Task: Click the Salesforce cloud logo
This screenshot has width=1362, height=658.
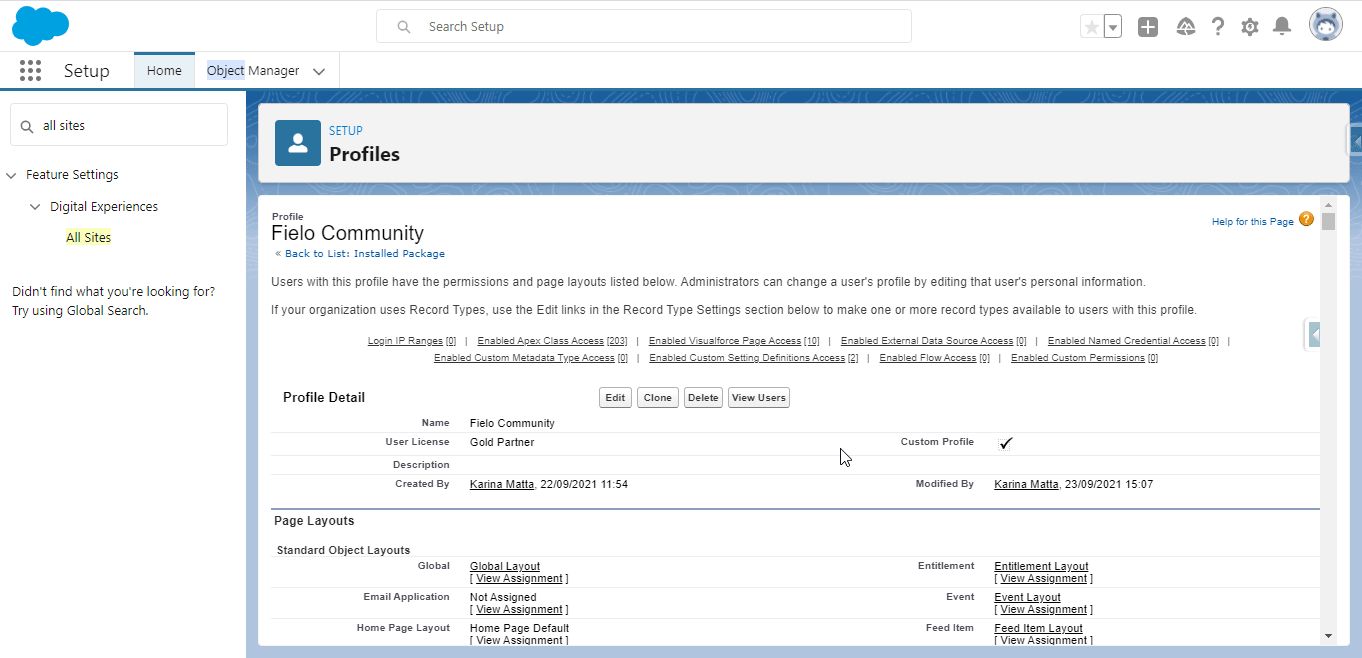Action: (41, 26)
